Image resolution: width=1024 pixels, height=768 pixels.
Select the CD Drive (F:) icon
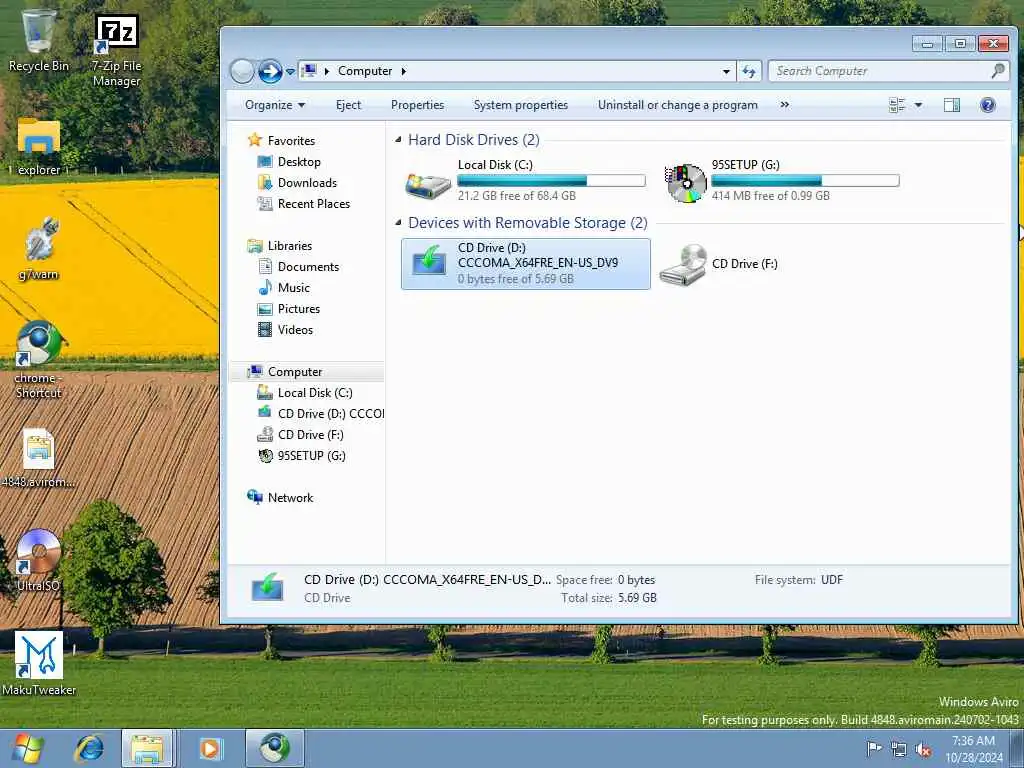pyautogui.click(x=682, y=264)
